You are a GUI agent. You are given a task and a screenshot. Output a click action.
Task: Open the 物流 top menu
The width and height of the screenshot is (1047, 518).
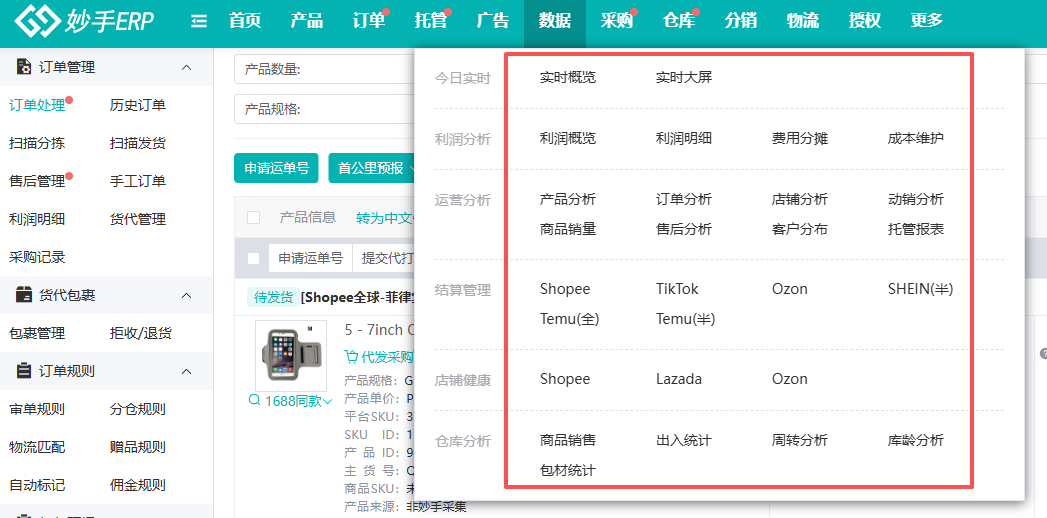pyautogui.click(x=803, y=21)
